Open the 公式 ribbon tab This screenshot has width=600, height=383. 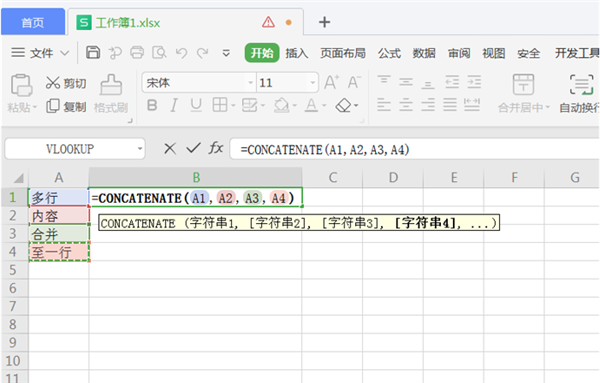click(x=389, y=53)
